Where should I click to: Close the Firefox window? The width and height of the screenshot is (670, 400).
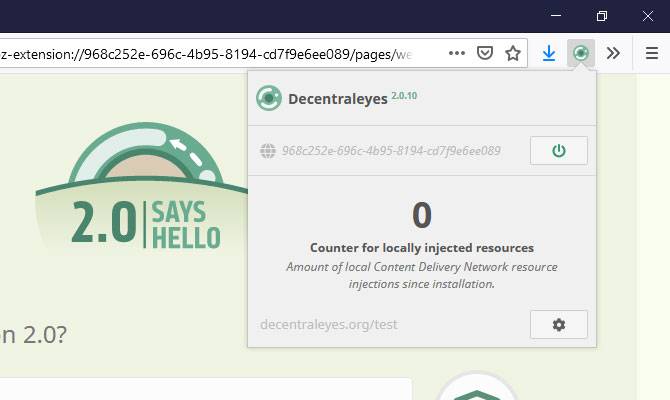[x=648, y=16]
